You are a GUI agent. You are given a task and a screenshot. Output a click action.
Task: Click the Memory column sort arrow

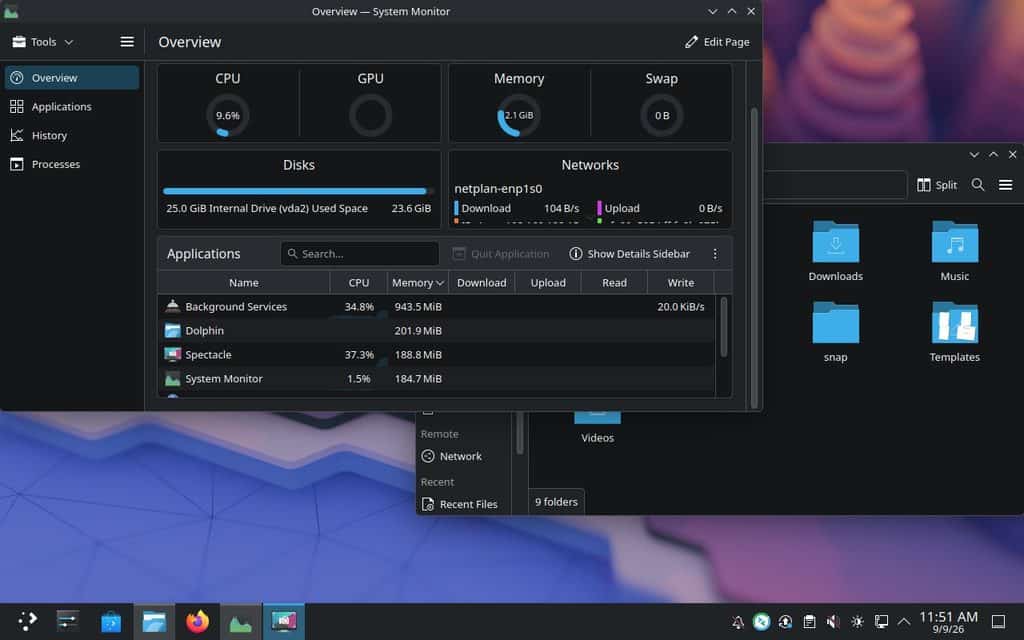[x=440, y=283]
